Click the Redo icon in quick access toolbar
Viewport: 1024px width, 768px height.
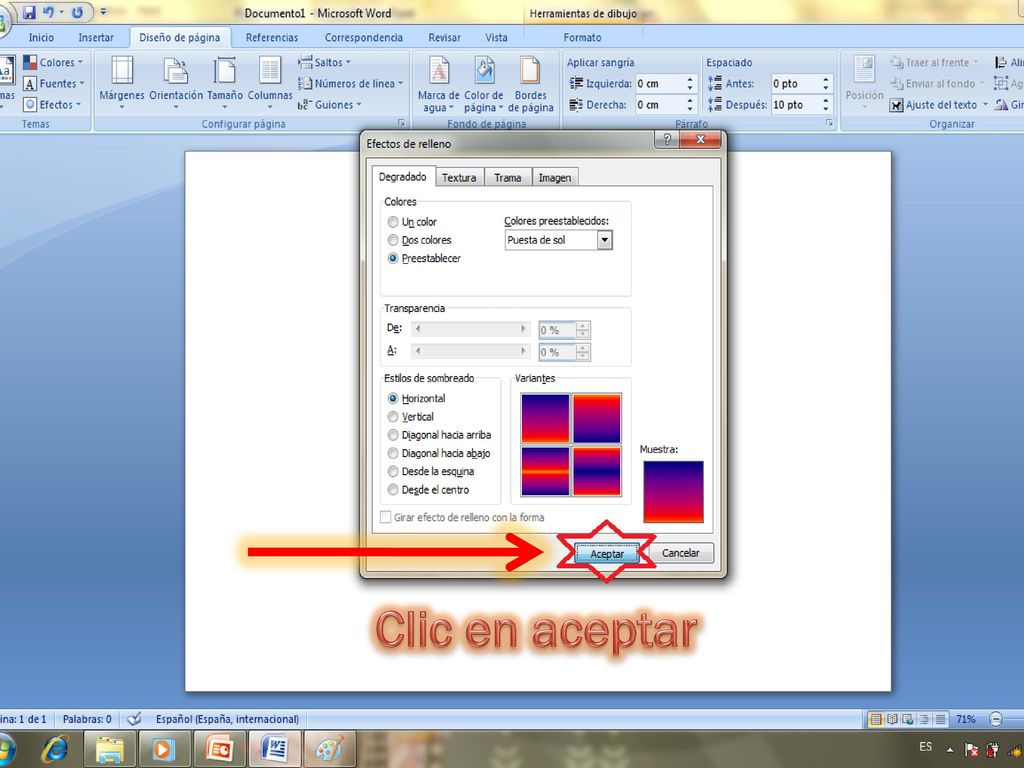point(77,12)
